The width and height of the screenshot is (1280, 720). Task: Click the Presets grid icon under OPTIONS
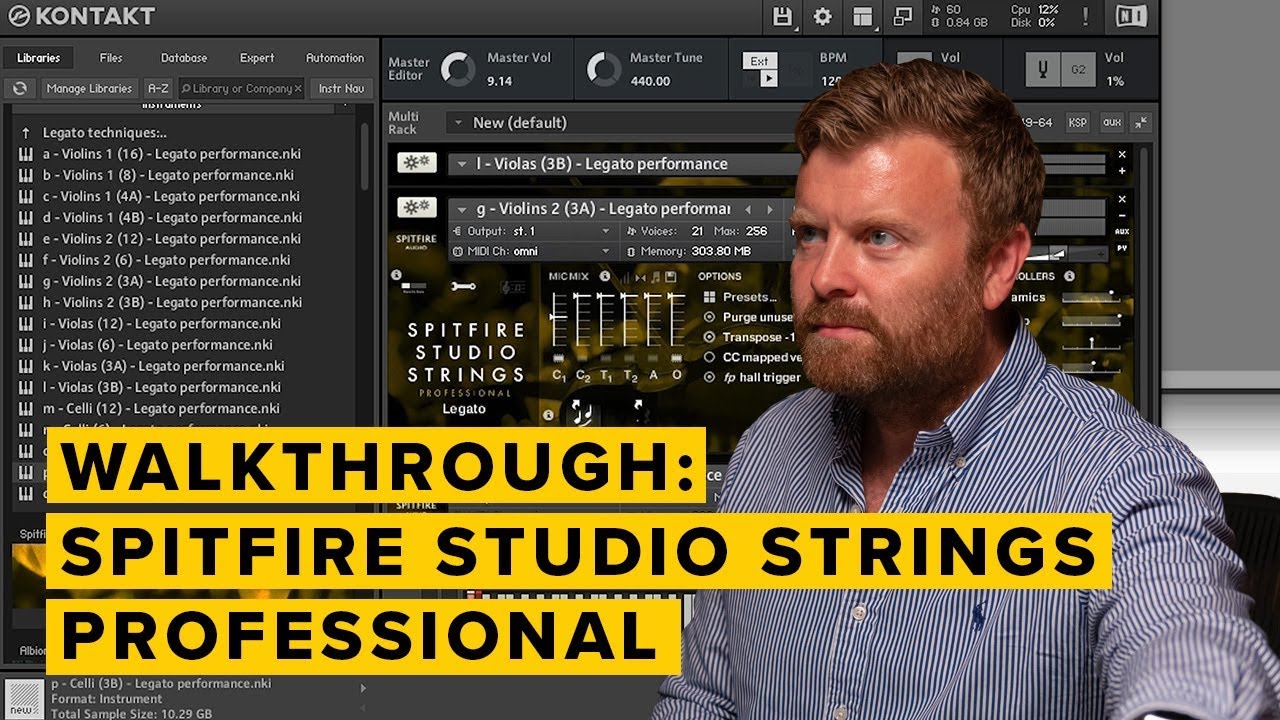[x=709, y=297]
